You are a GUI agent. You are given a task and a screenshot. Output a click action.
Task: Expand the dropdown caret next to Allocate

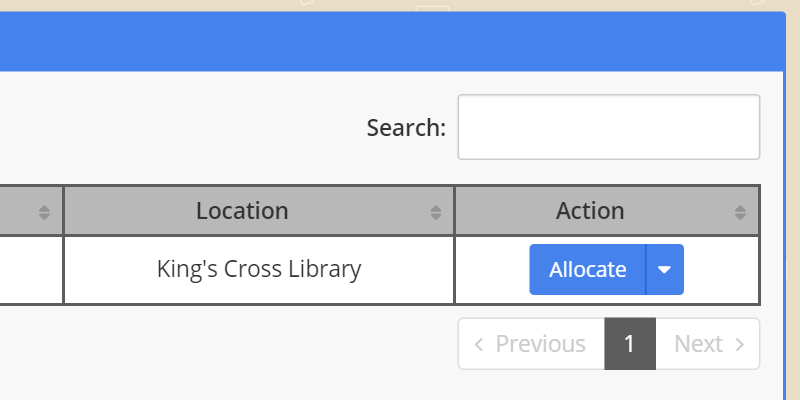[665, 270]
